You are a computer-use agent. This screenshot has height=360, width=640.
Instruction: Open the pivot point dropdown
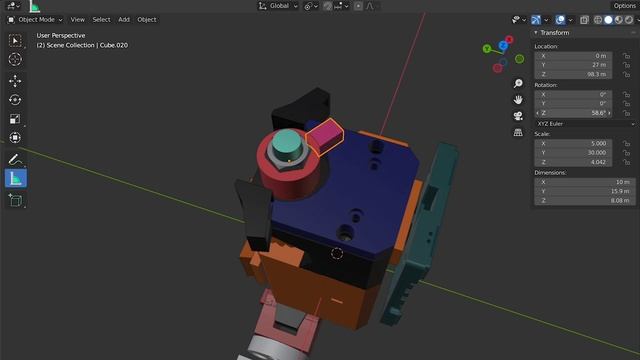pyautogui.click(x=311, y=6)
